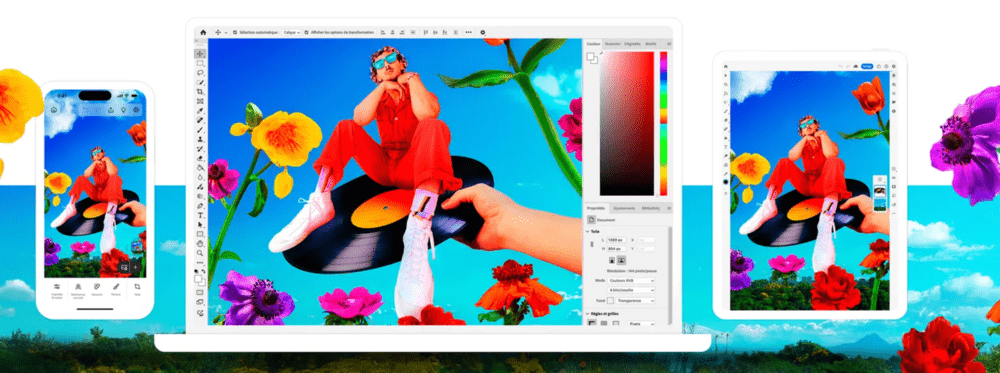
Task: Toggle the Sélection automatique checkbox
Action: [x=235, y=32]
